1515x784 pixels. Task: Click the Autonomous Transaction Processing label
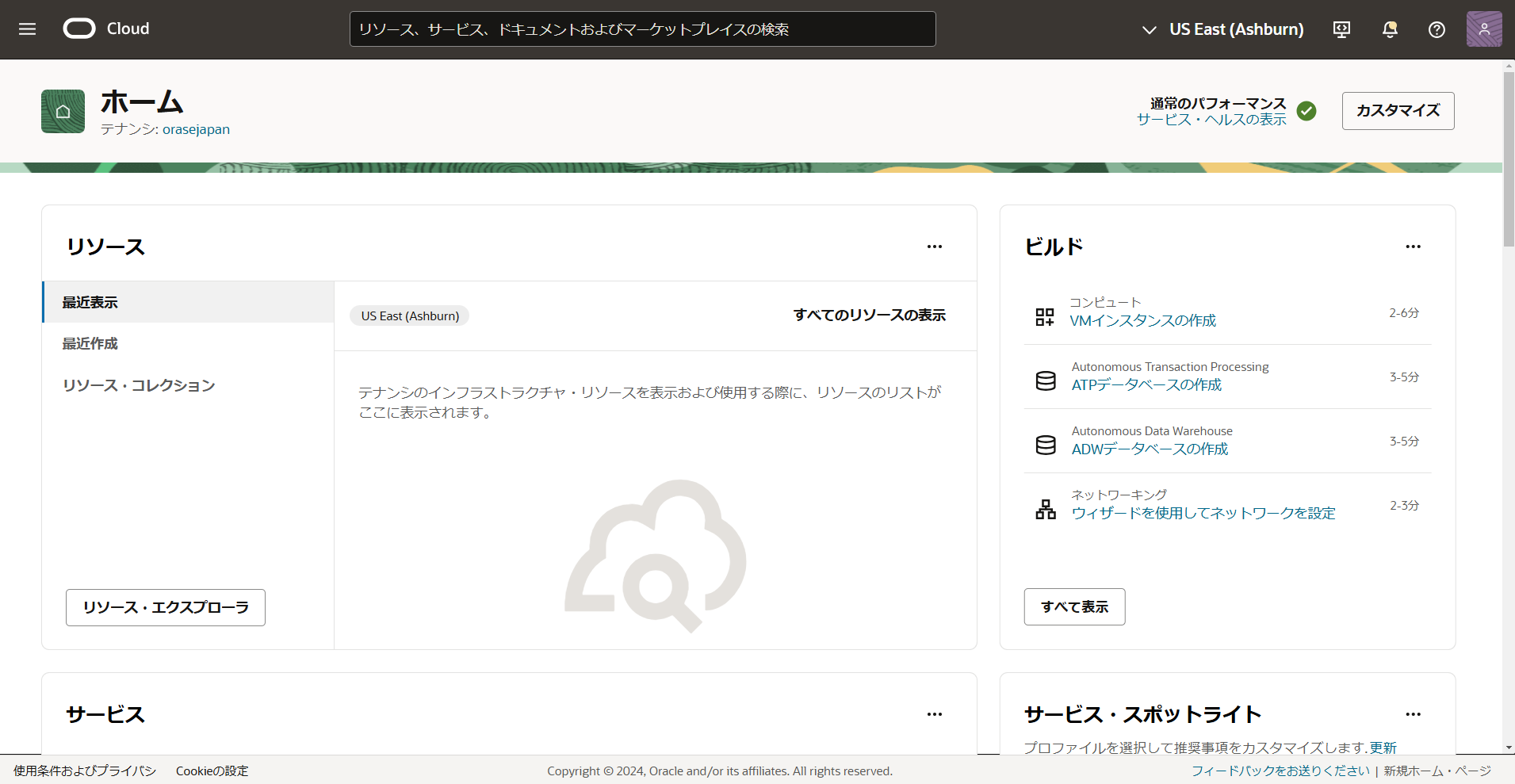point(1170,367)
